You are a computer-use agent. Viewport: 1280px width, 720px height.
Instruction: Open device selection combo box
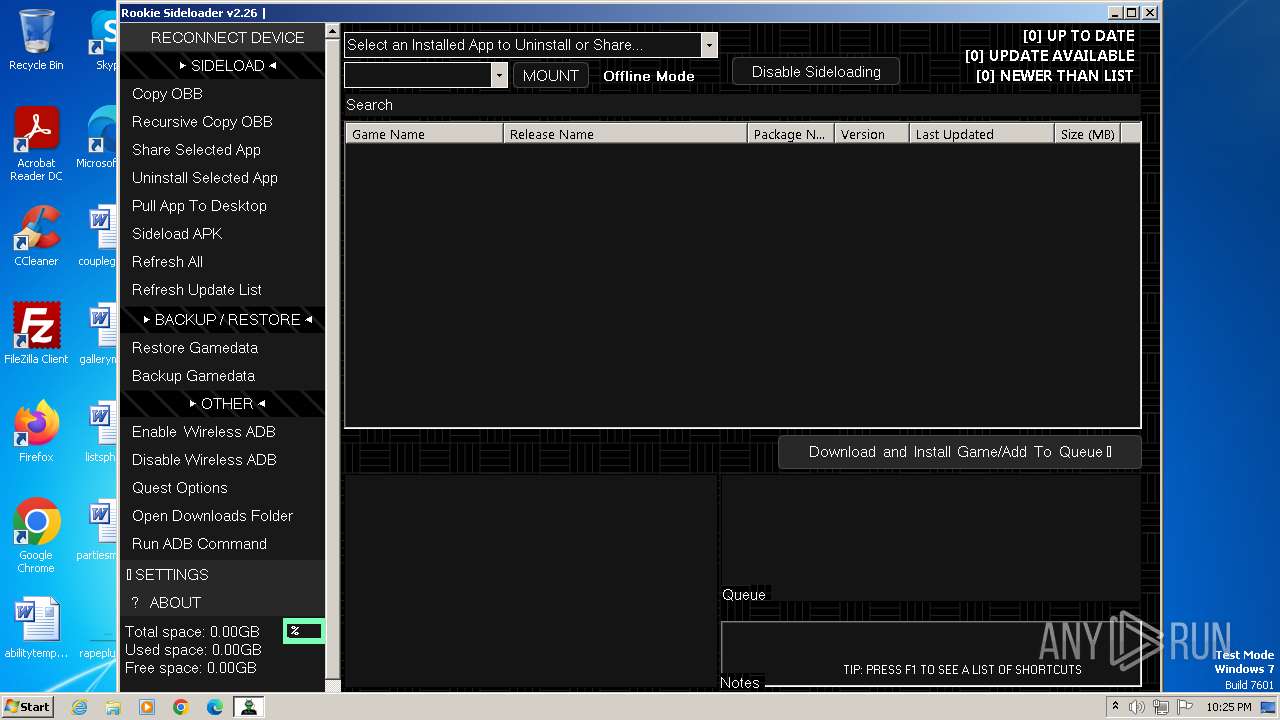(426, 75)
